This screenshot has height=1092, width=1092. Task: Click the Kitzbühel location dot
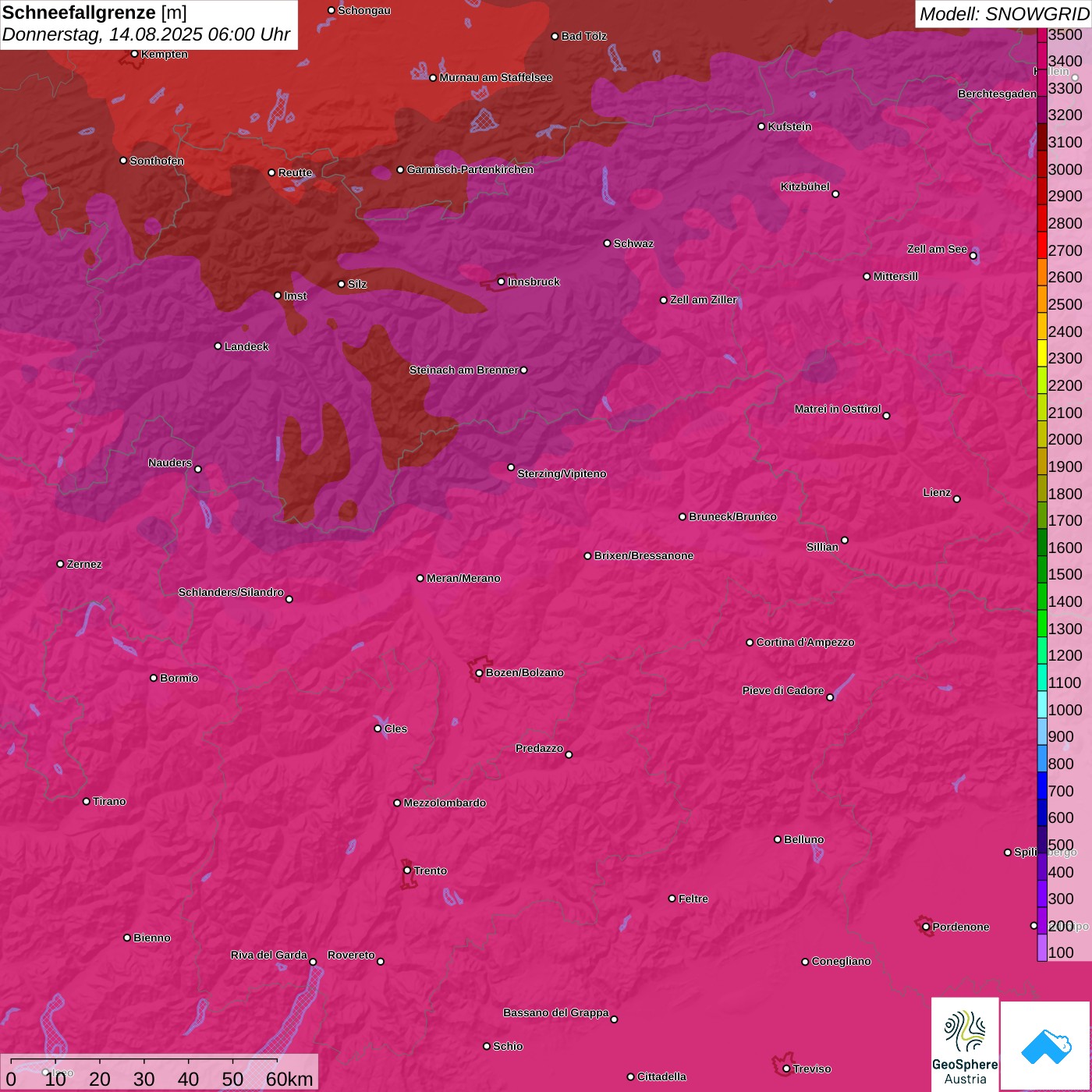click(835, 194)
